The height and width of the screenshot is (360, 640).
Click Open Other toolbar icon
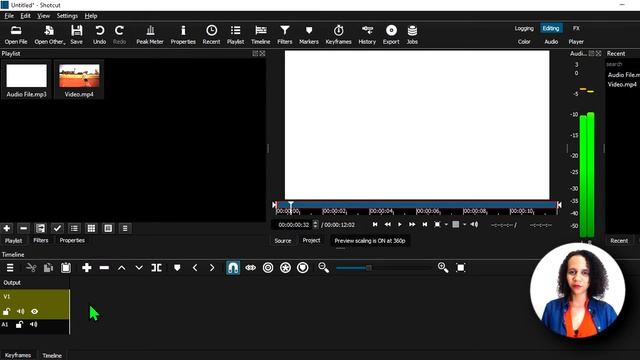click(x=49, y=35)
